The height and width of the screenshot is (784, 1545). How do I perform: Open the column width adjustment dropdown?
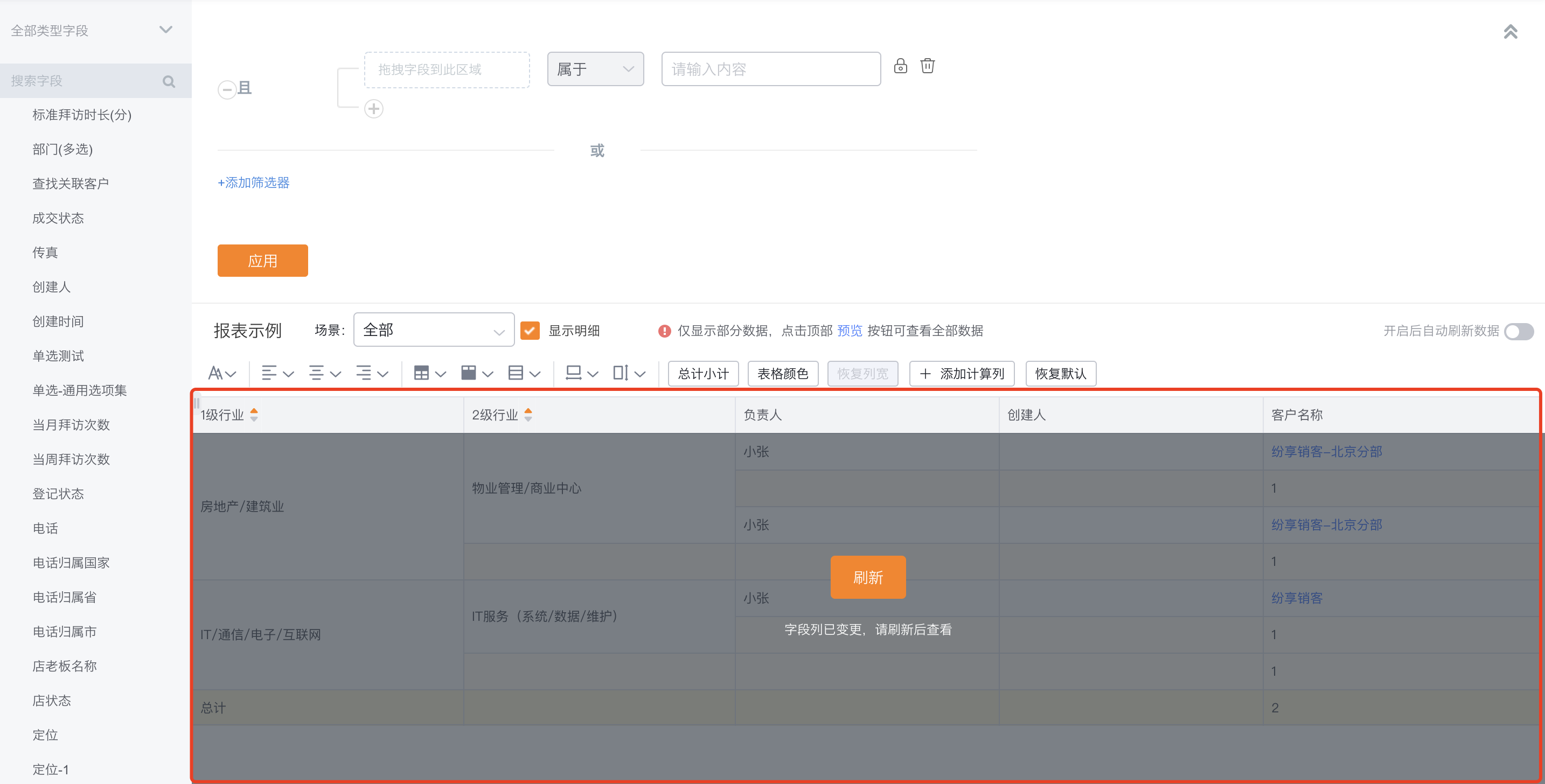click(582, 373)
